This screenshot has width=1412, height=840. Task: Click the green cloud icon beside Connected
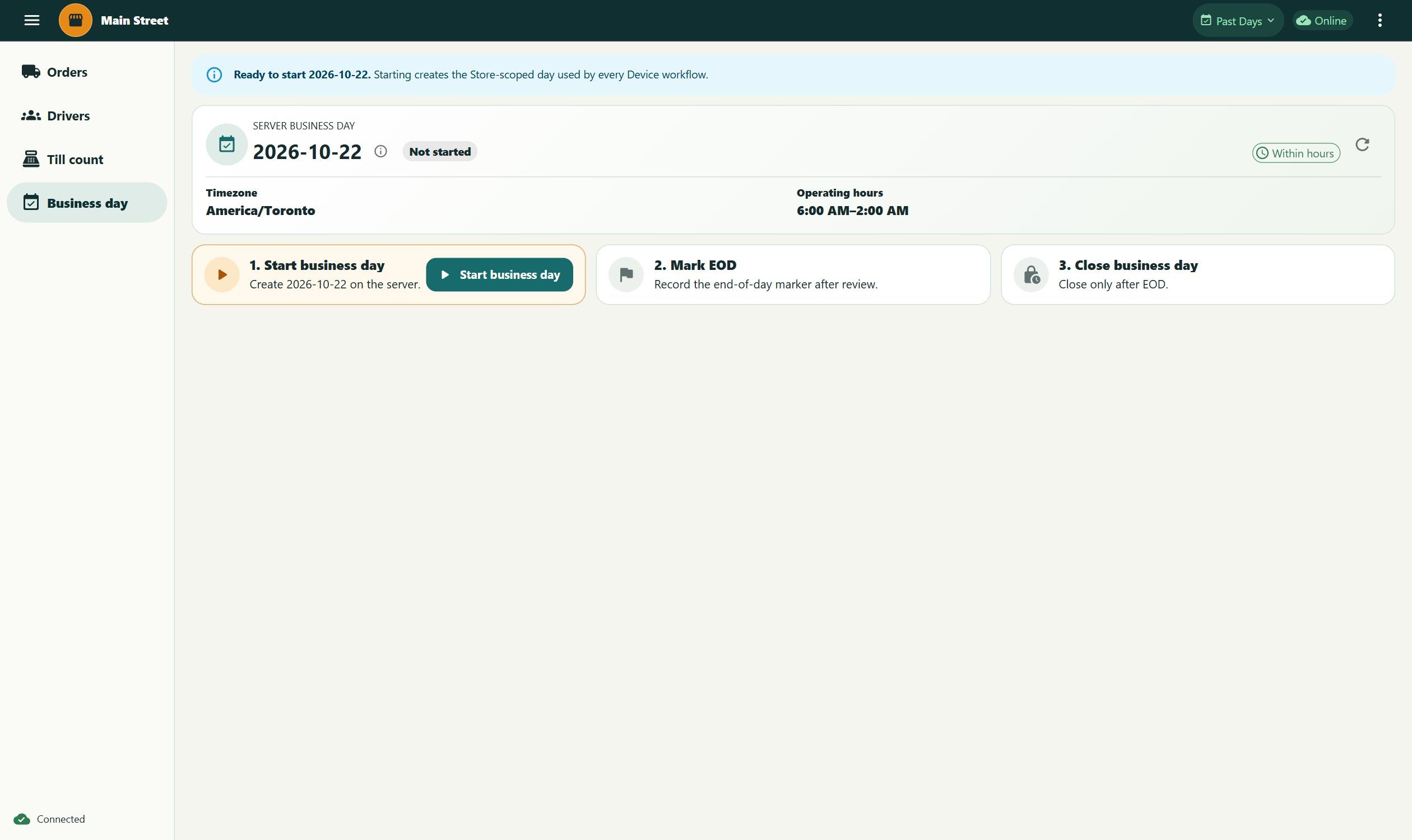click(22, 819)
